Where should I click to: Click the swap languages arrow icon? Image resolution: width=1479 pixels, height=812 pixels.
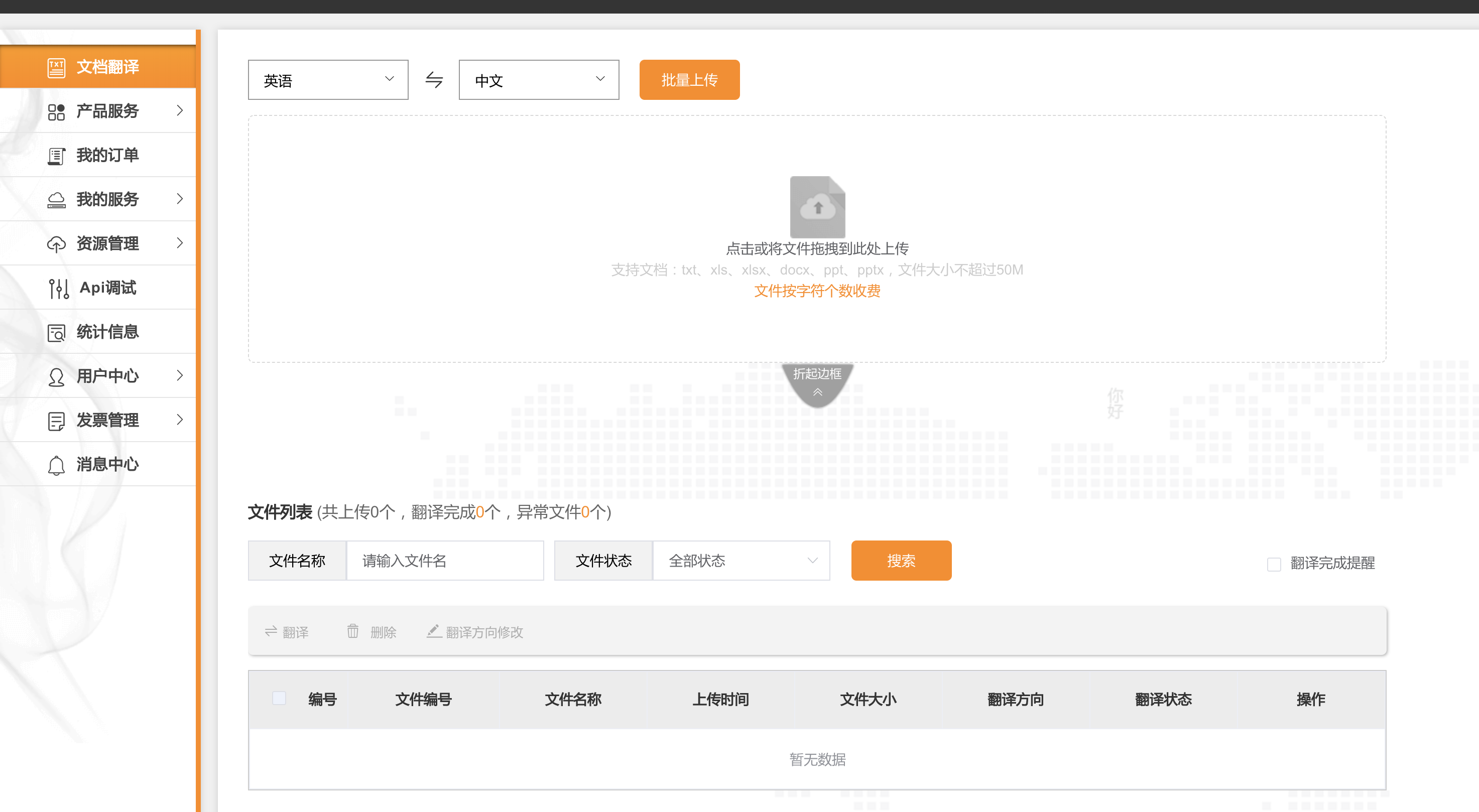(x=434, y=80)
